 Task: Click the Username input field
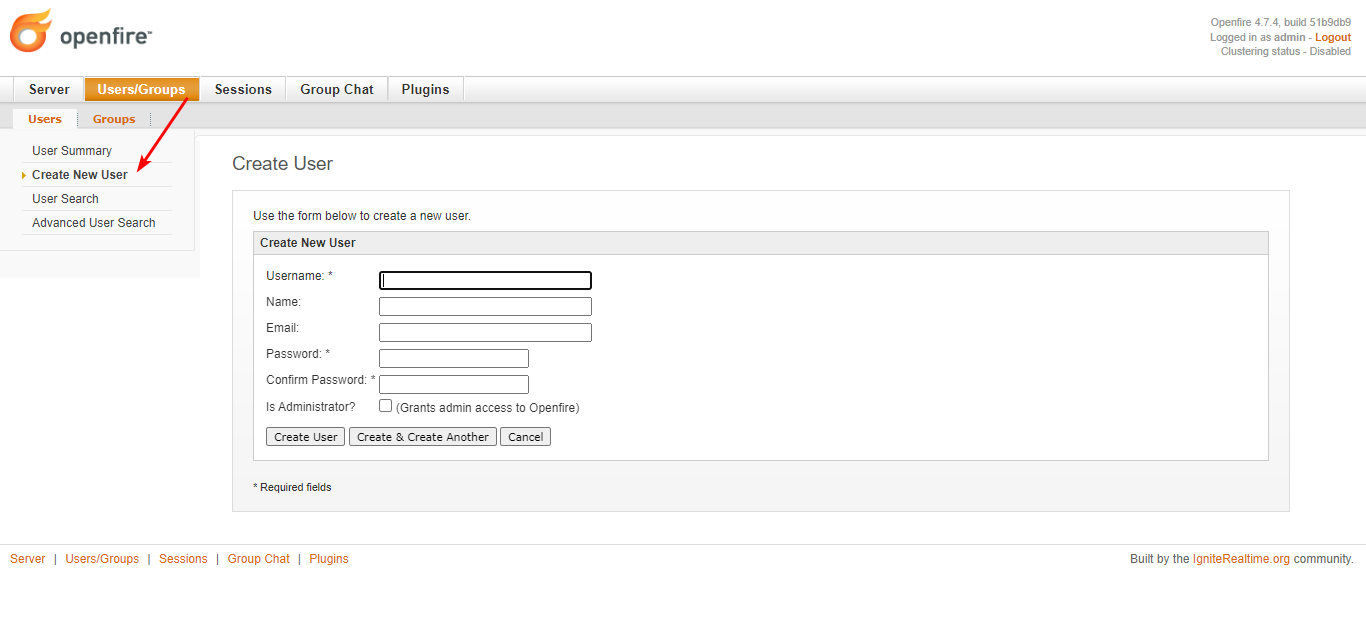click(x=485, y=281)
